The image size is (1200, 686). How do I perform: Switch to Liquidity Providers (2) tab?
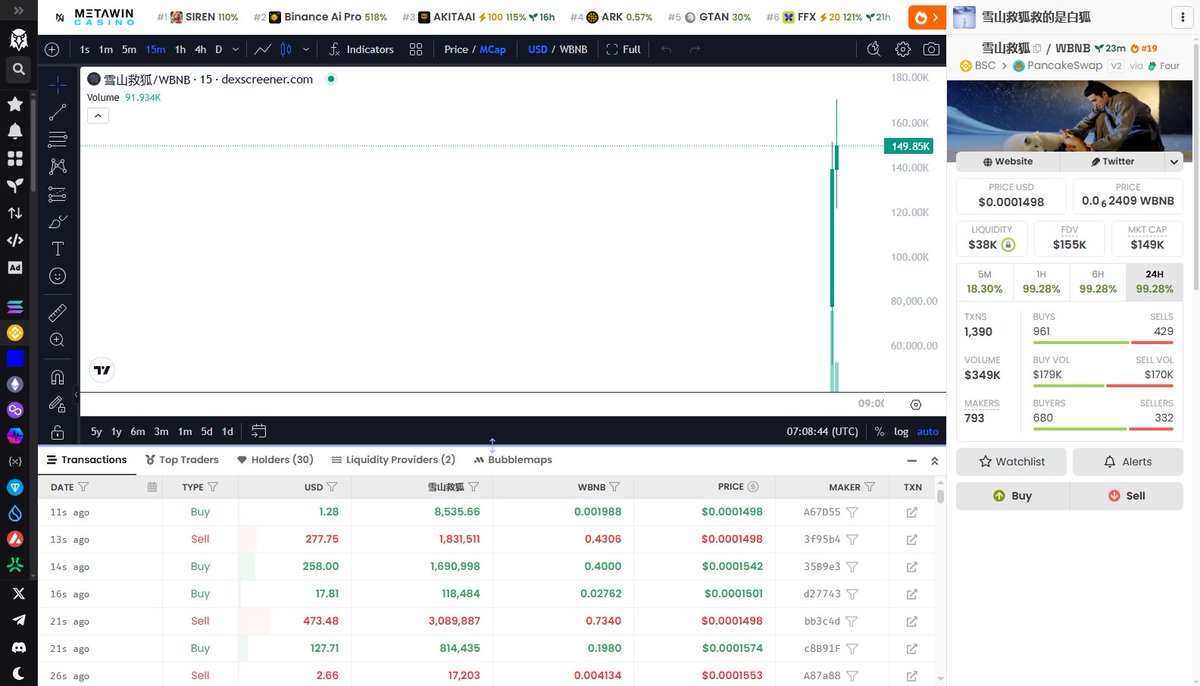click(393, 460)
